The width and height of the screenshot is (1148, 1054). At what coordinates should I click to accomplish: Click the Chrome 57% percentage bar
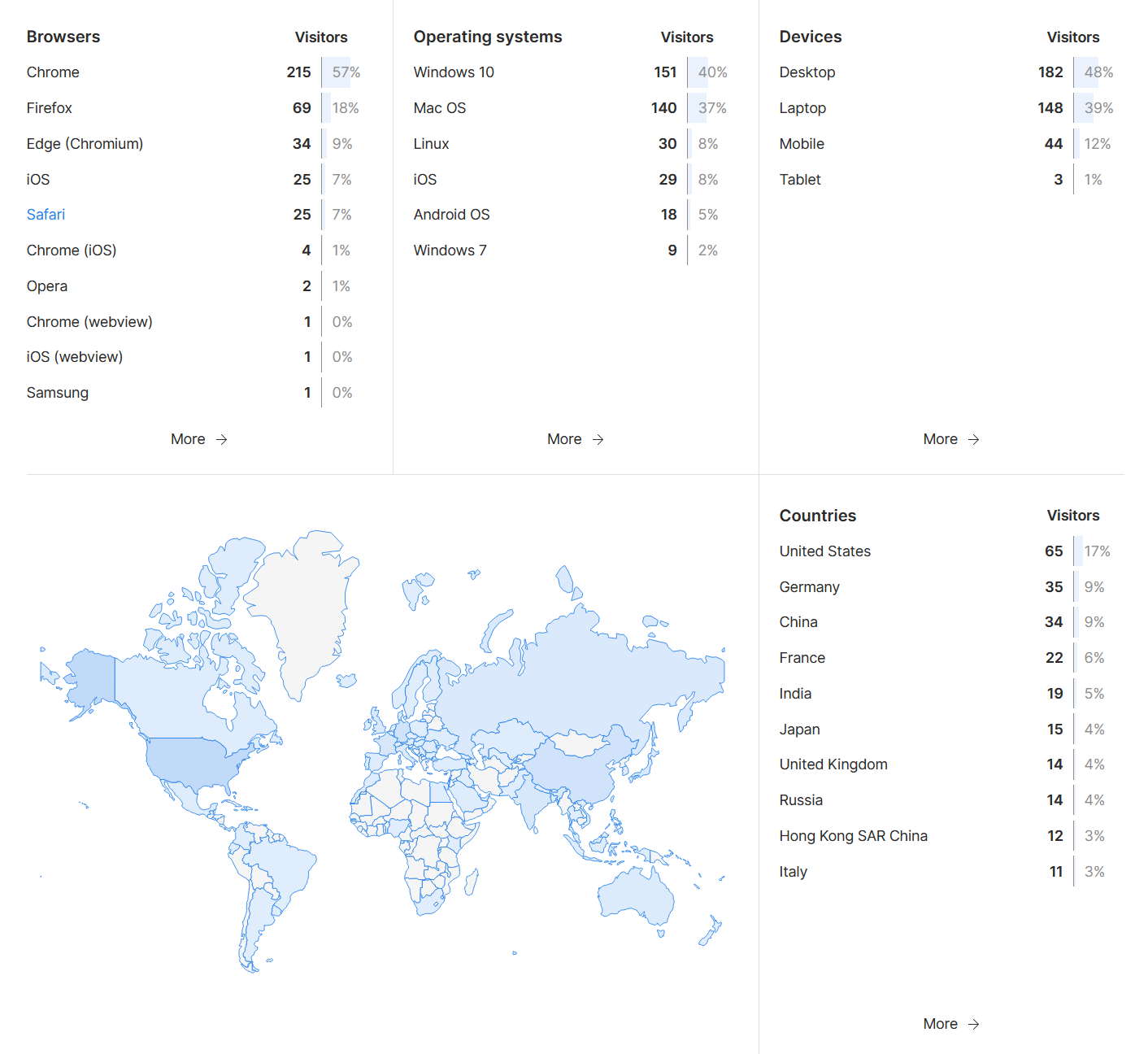pyautogui.click(x=341, y=72)
